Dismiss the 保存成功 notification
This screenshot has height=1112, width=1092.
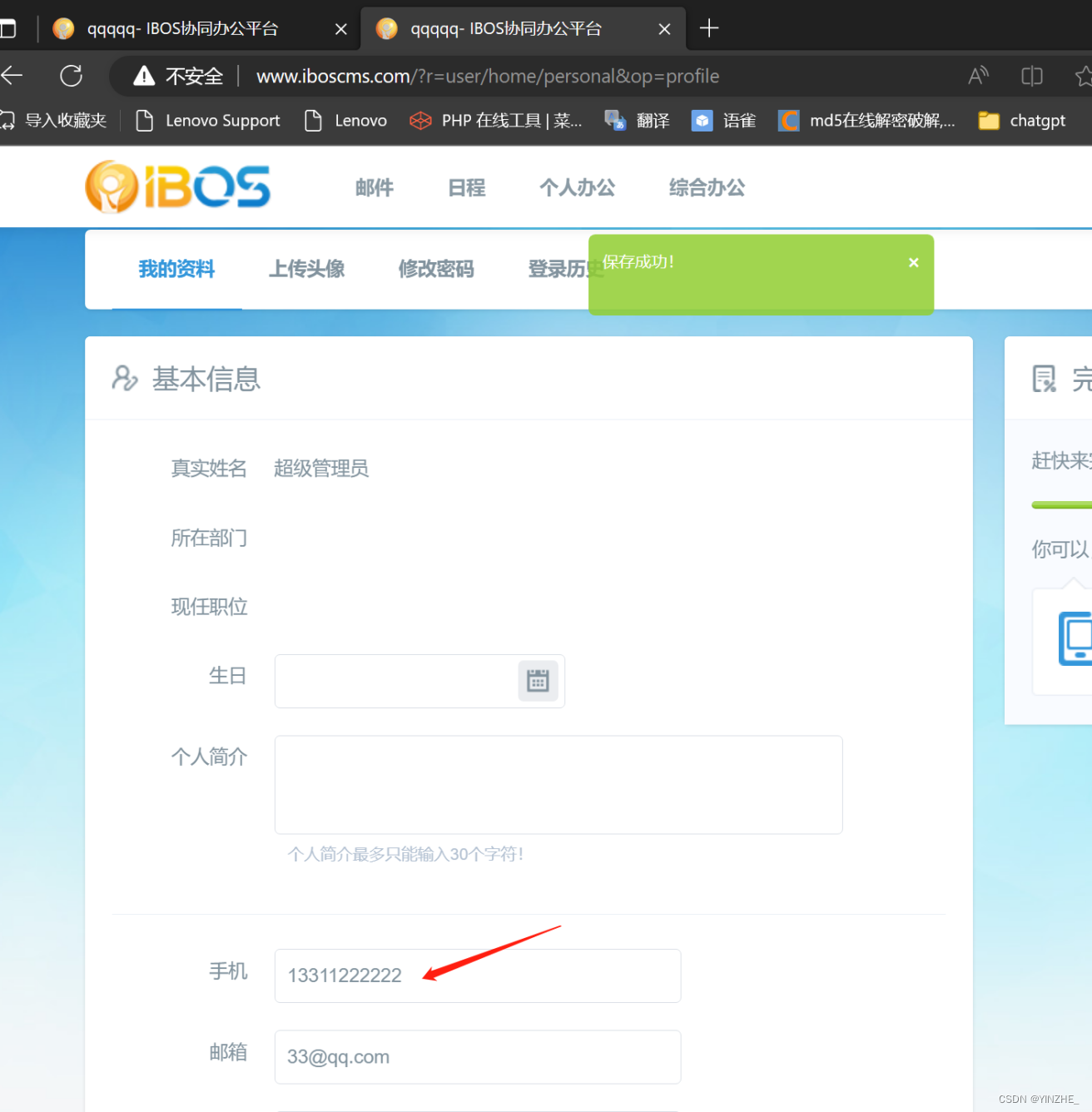click(914, 262)
